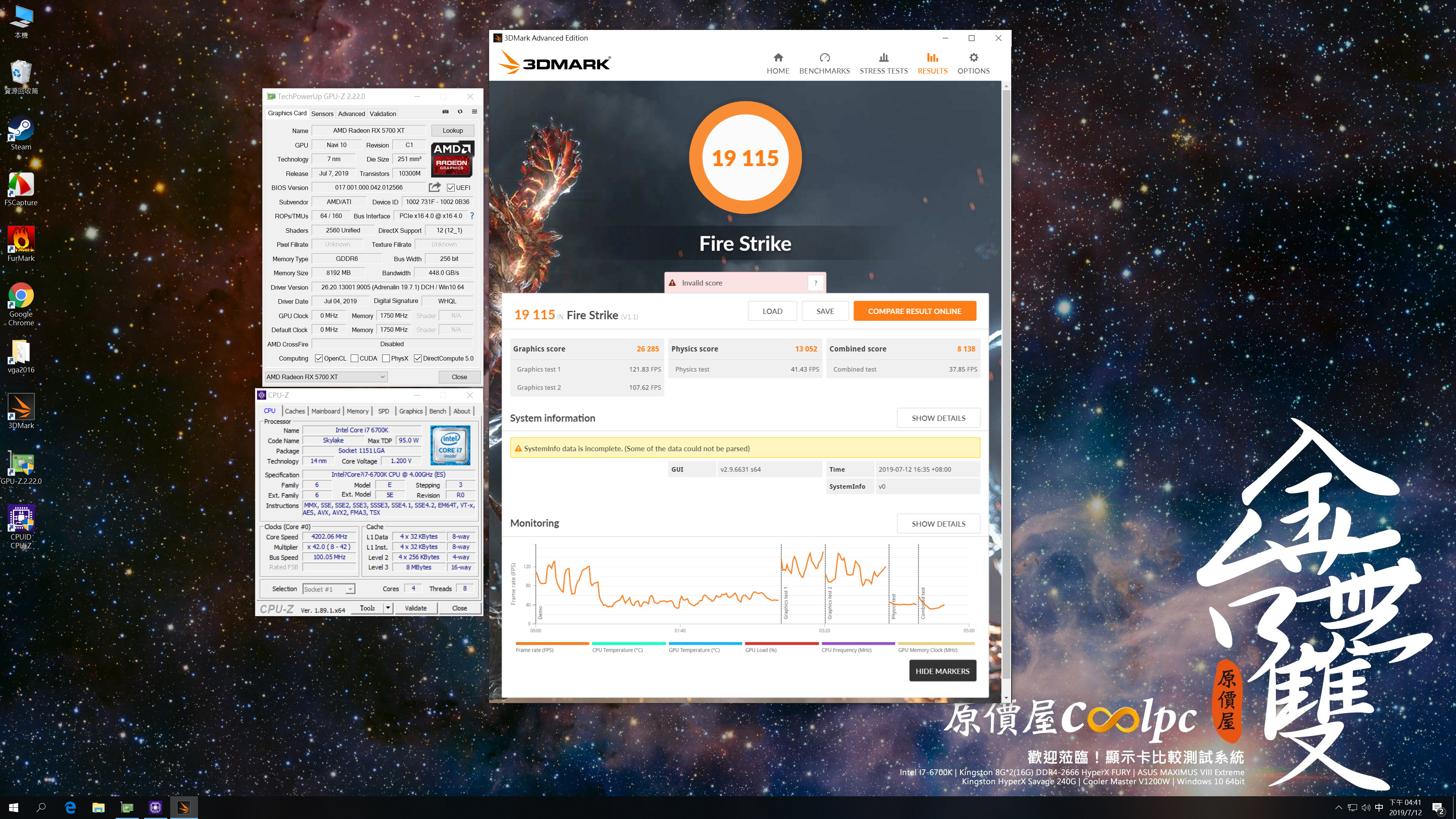Open the CPU-Z Tools dropdown arrow

[x=388, y=608]
